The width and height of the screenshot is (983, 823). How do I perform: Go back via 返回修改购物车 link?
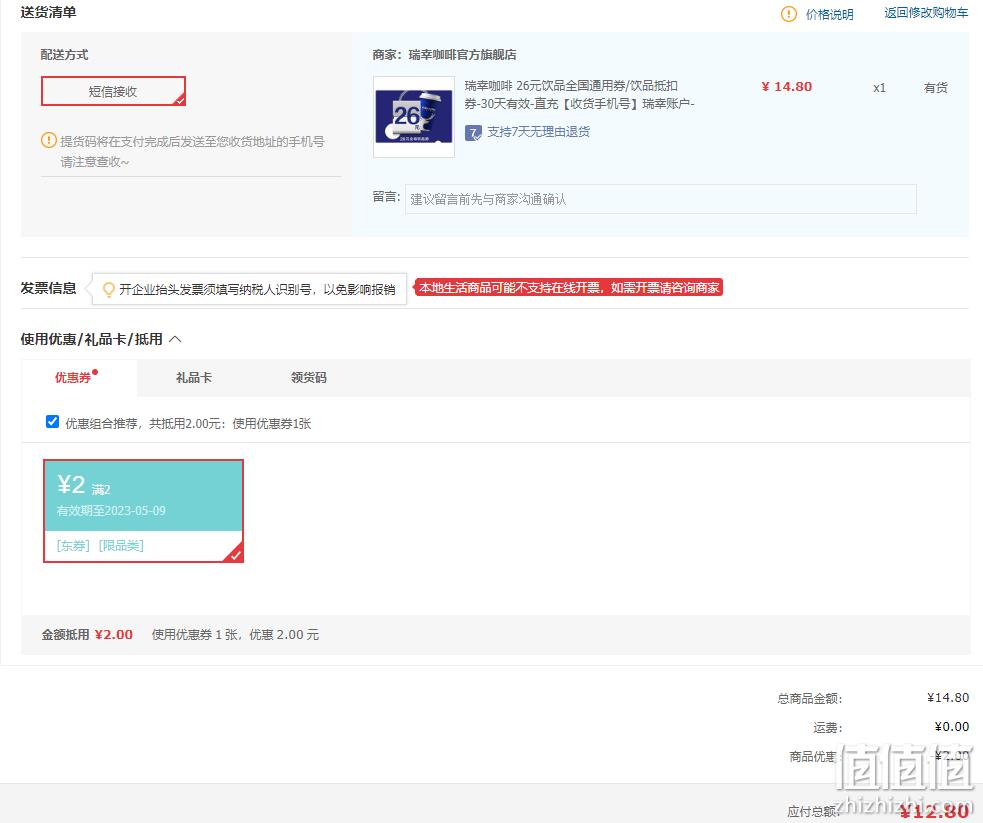tap(926, 13)
